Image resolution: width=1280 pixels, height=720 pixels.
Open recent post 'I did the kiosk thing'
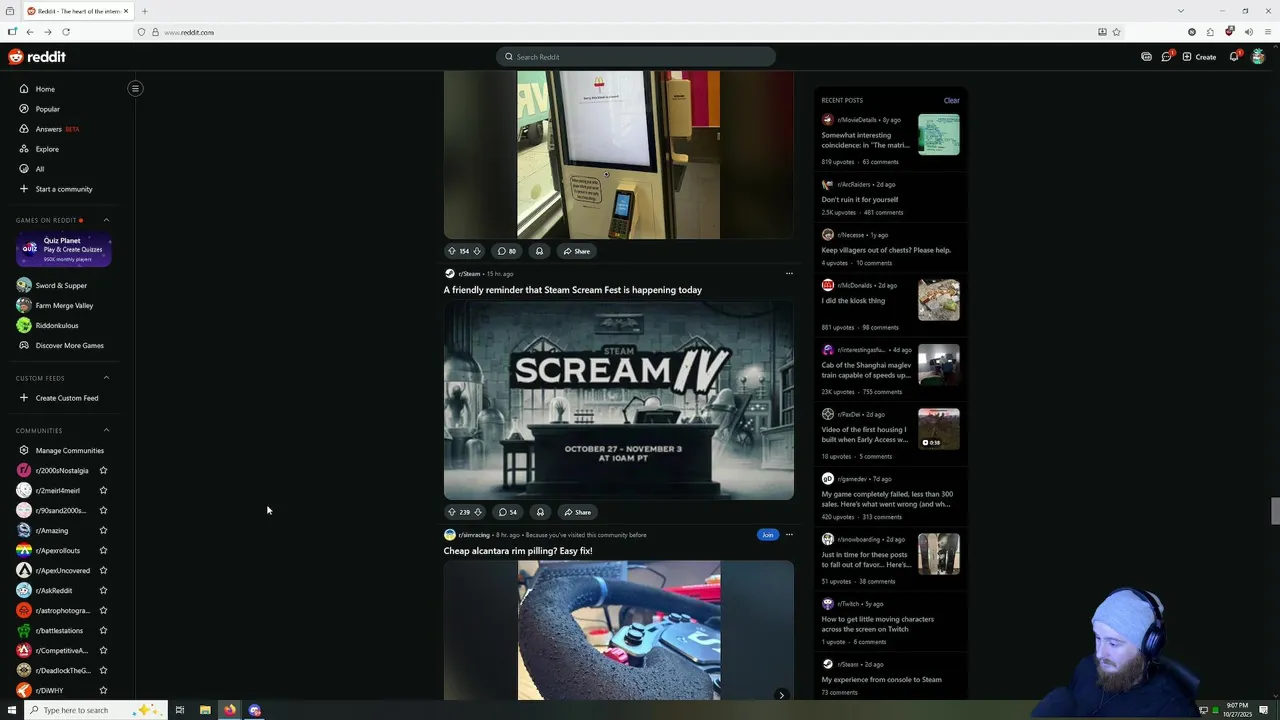(853, 301)
